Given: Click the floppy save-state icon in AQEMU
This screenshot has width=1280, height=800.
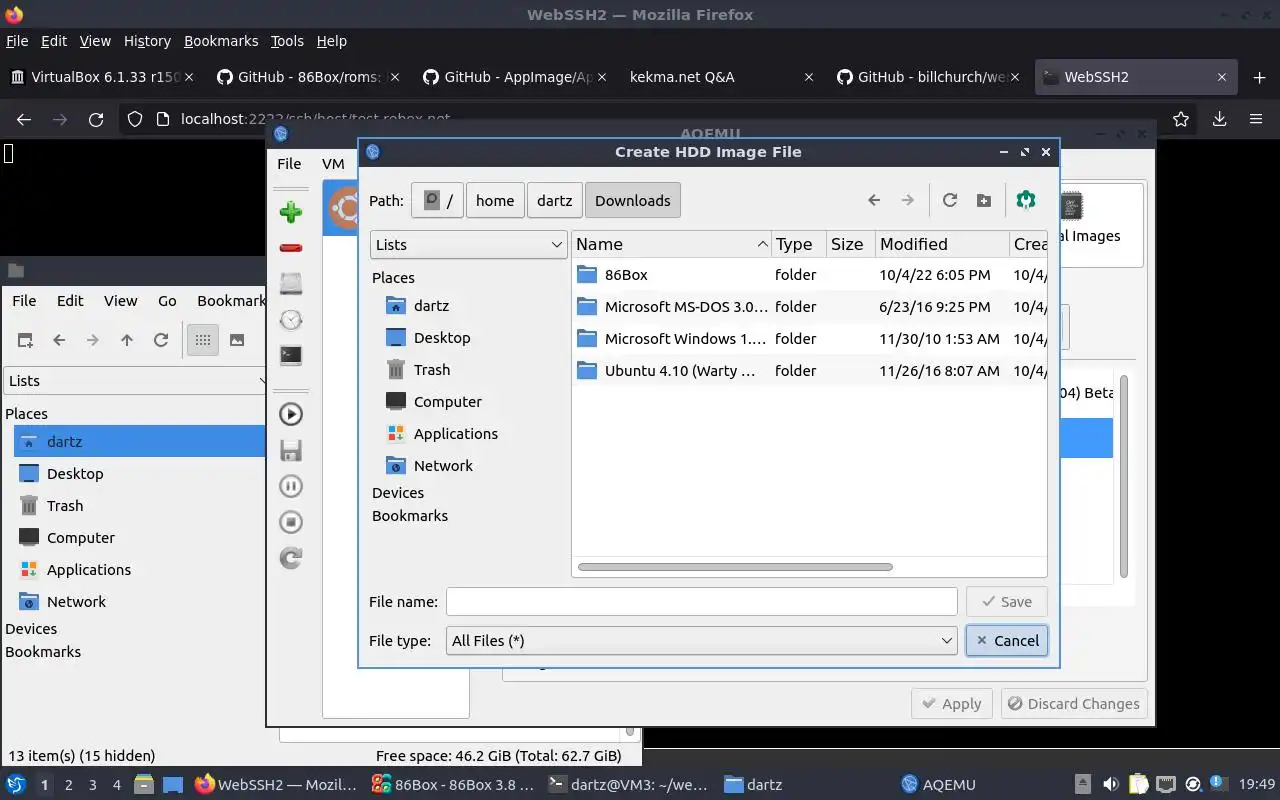Looking at the screenshot, I should (x=291, y=450).
